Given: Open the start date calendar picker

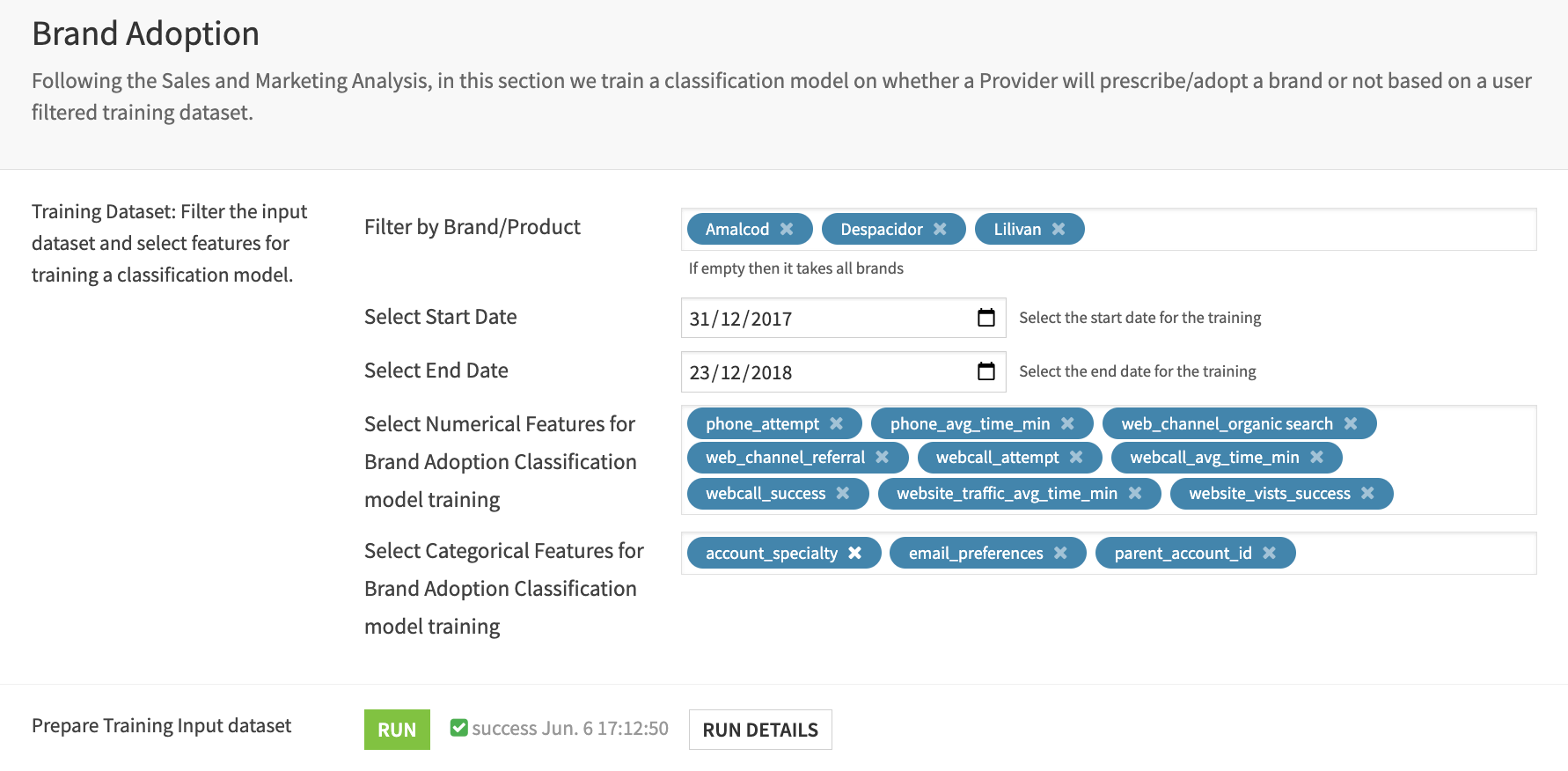Looking at the screenshot, I should (986, 318).
